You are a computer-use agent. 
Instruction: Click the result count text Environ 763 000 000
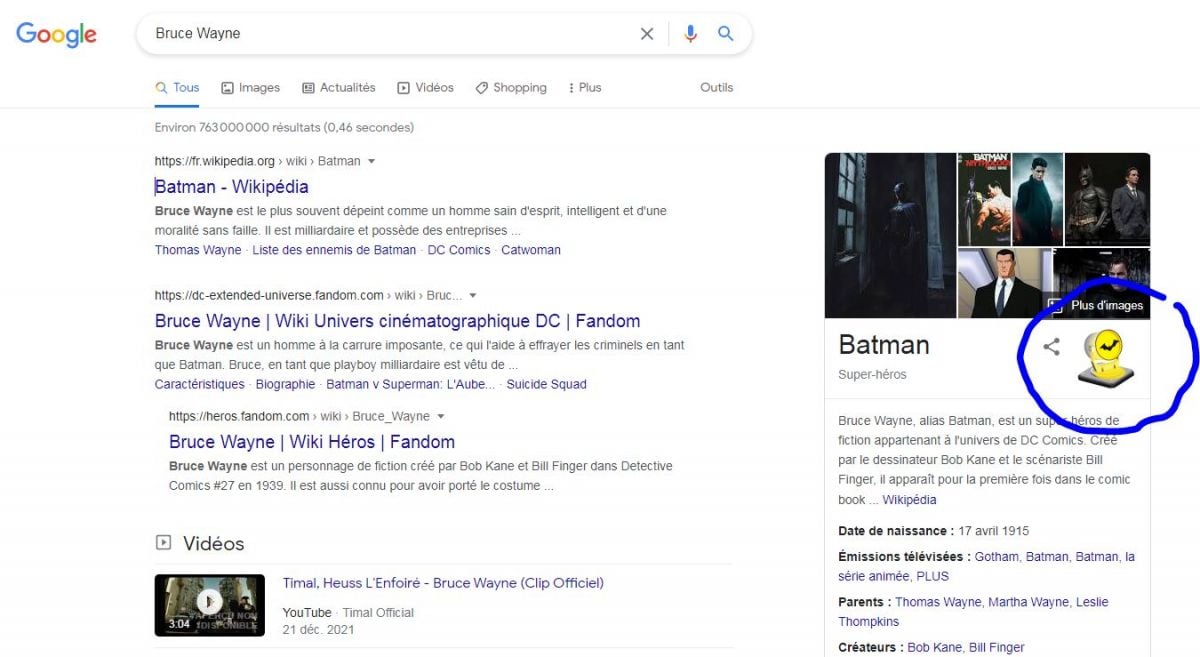284,128
